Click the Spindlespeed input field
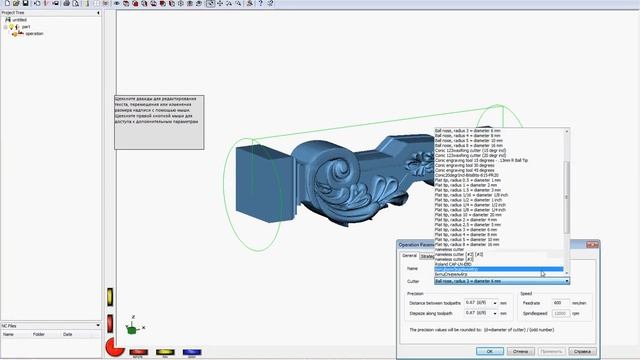 click(561, 313)
